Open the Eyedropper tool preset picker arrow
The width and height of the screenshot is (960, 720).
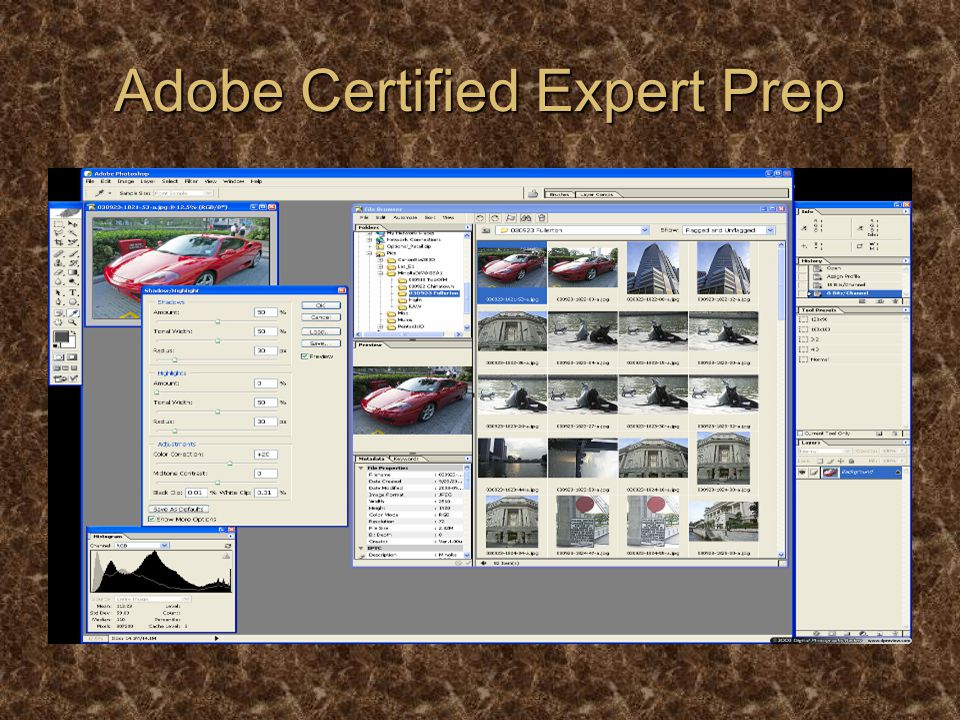[x=110, y=193]
